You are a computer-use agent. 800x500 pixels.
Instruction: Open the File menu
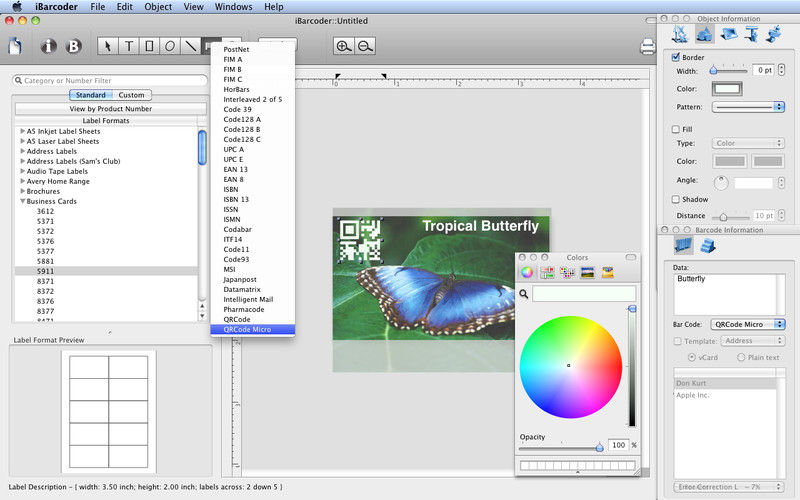coord(97,7)
